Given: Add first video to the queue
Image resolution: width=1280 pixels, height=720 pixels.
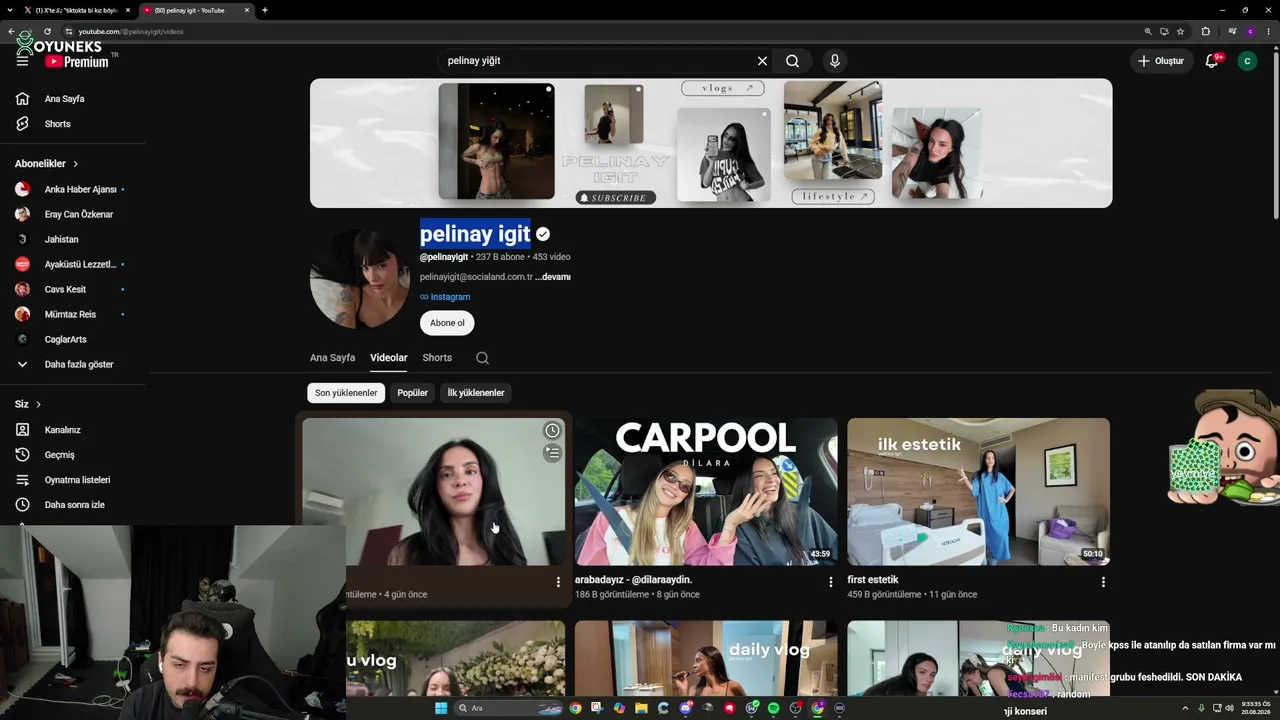Looking at the screenshot, I should 552,453.
